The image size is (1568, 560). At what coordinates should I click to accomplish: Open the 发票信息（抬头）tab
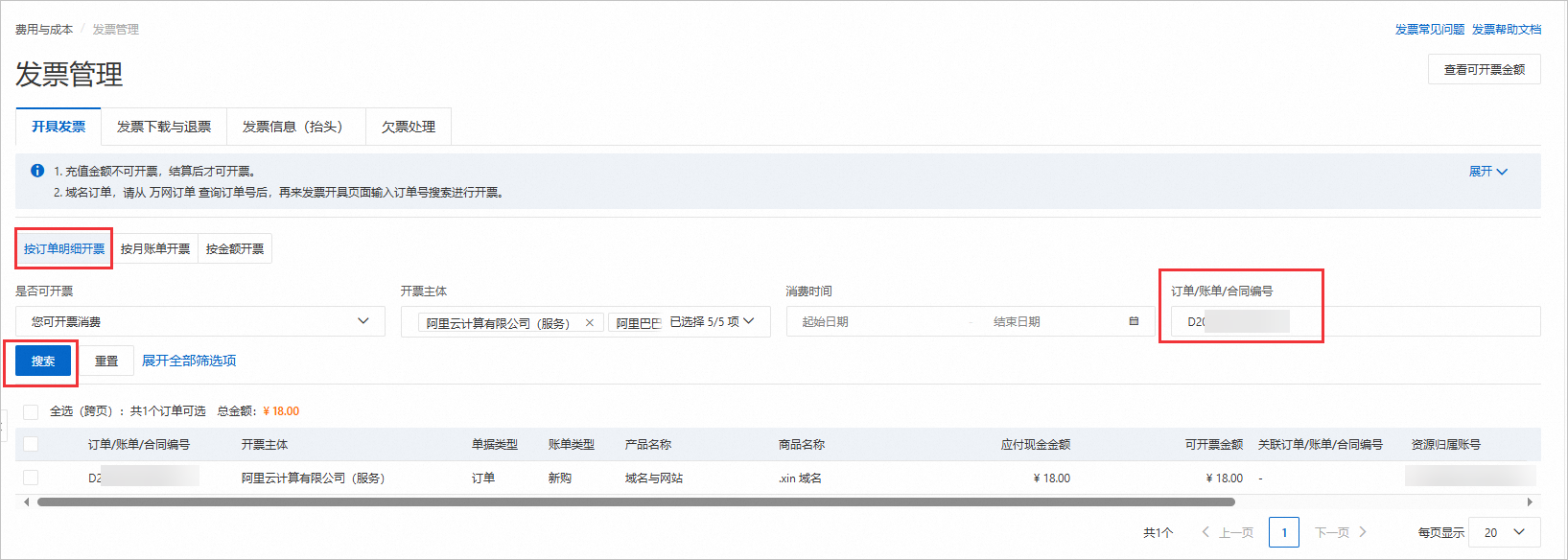pos(296,127)
